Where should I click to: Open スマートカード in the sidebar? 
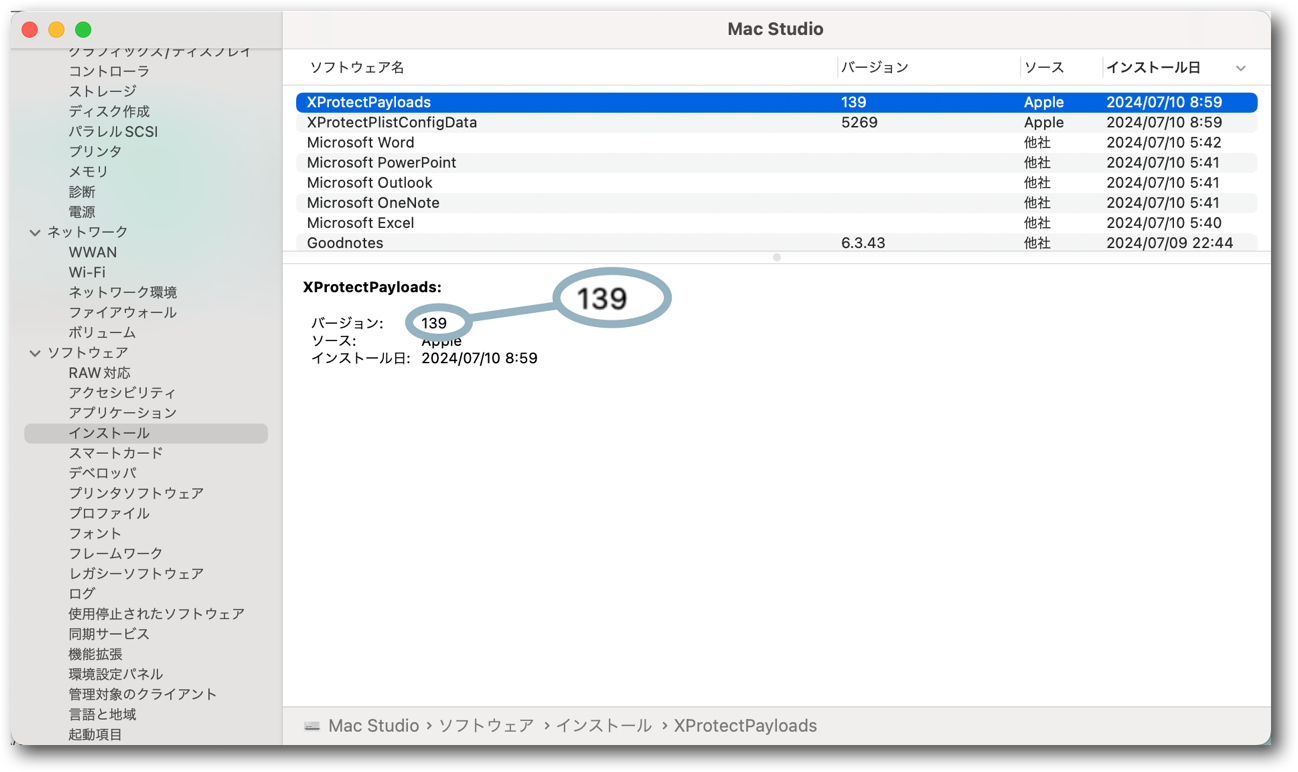tap(115, 453)
